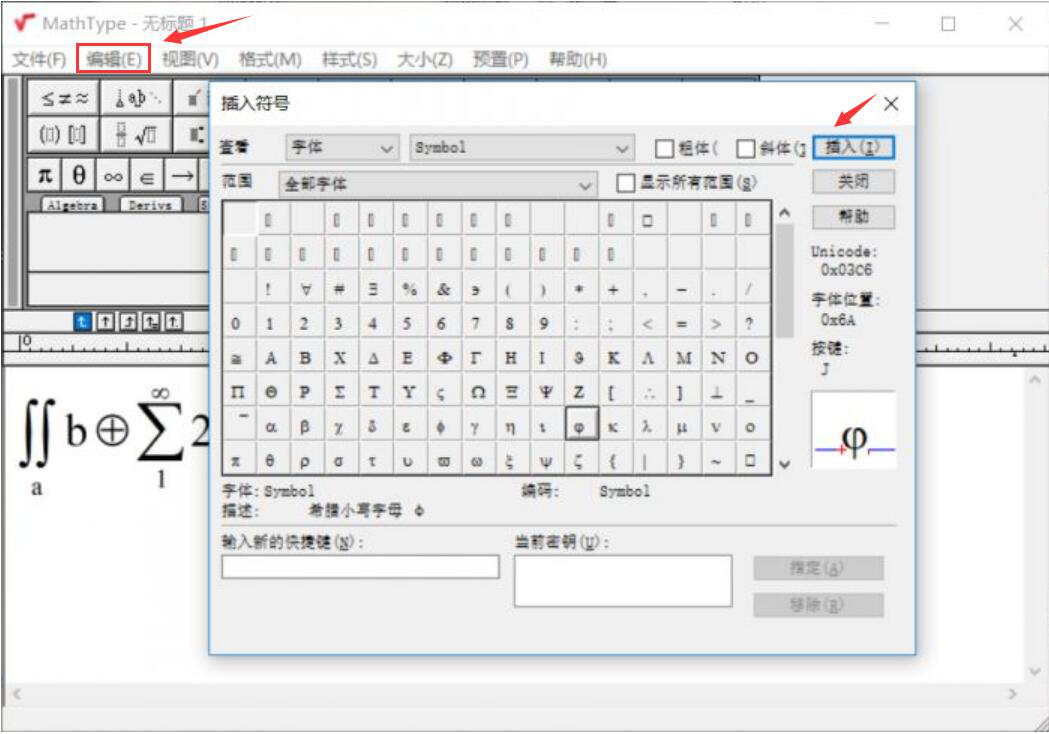The height and width of the screenshot is (734, 1049).
Task: Click the element-of ∈ toolbar button
Action: point(147,176)
